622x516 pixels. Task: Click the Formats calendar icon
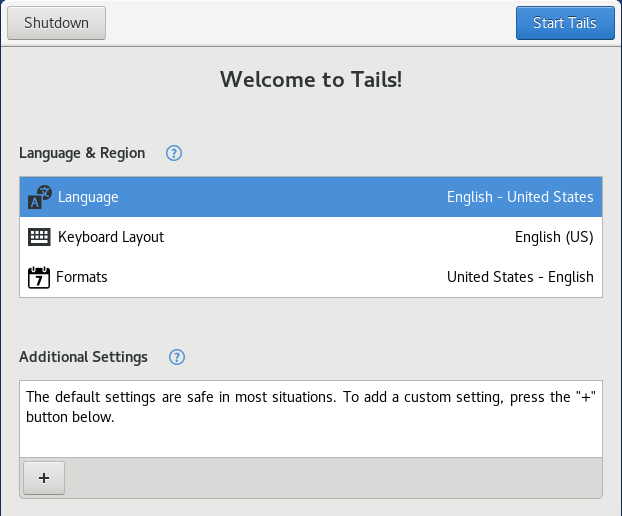[x=39, y=277]
